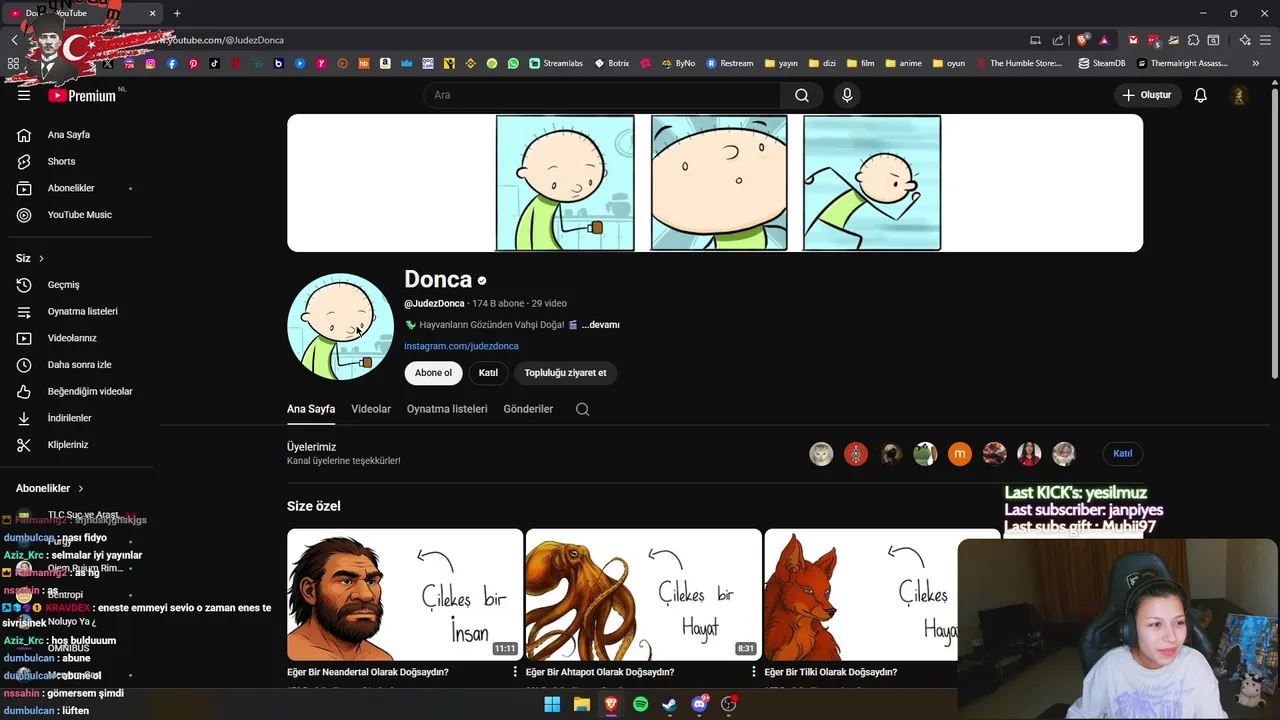The height and width of the screenshot is (720, 1280).
Task: Open the Ahtapot octopus video thumbnail
Action: coord(643,595)
